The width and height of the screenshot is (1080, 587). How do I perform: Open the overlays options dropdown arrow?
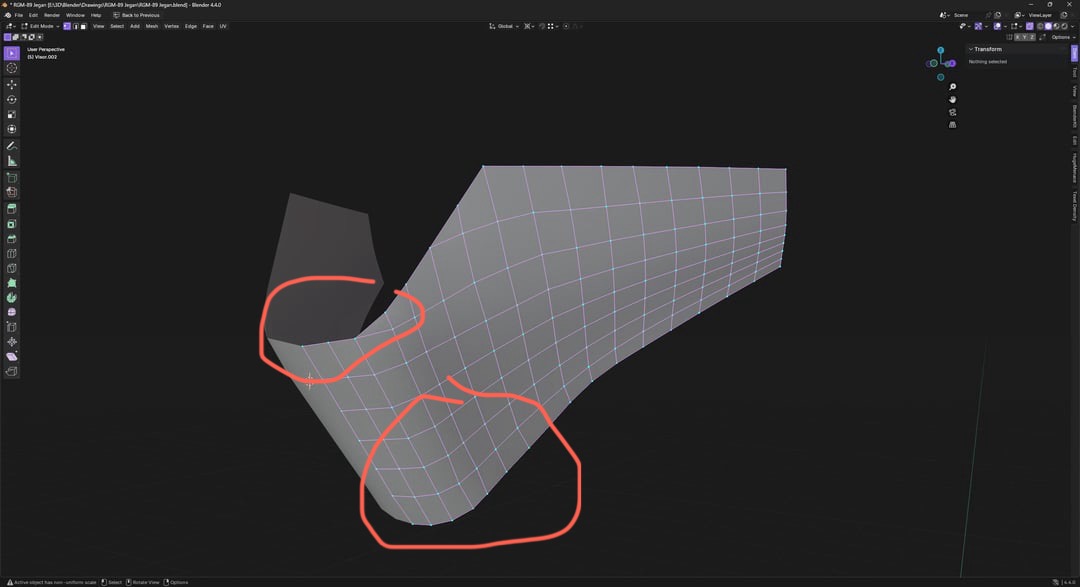coord(1005,26)
